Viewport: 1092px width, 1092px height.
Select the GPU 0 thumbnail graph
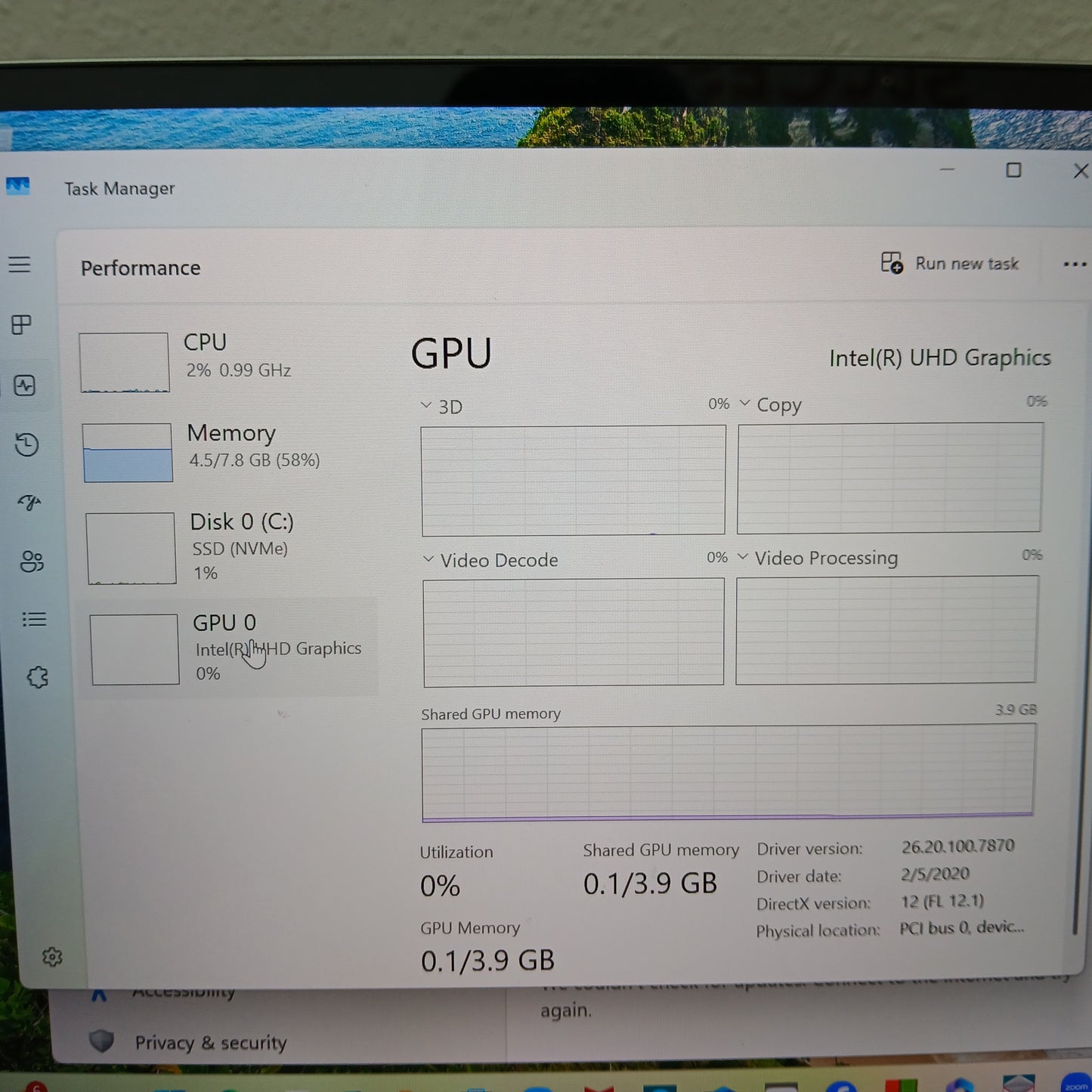tap(135, 649)
